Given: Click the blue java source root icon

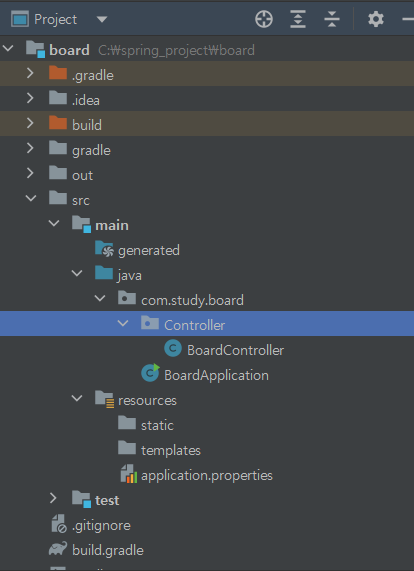Looking at the screenshot, I should 104,273.
